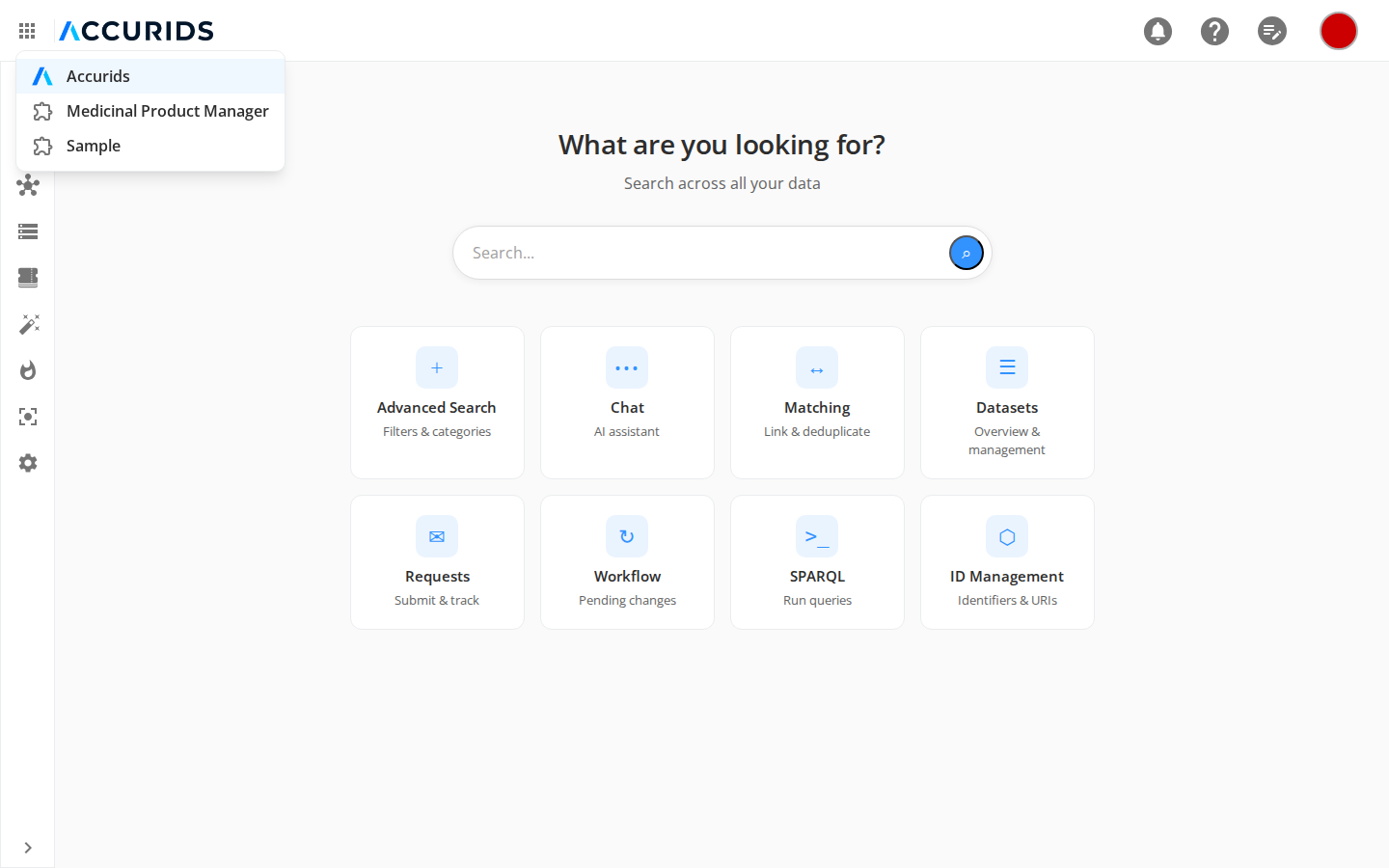
Task: Open the Advanced Search card
Action: [437, 402]
